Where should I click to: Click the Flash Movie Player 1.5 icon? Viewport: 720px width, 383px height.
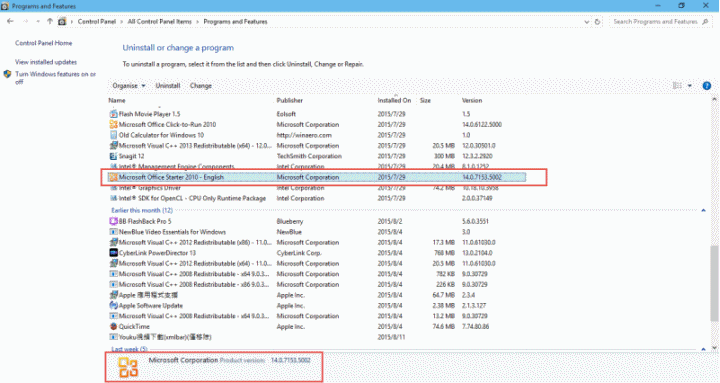point(113,114)
